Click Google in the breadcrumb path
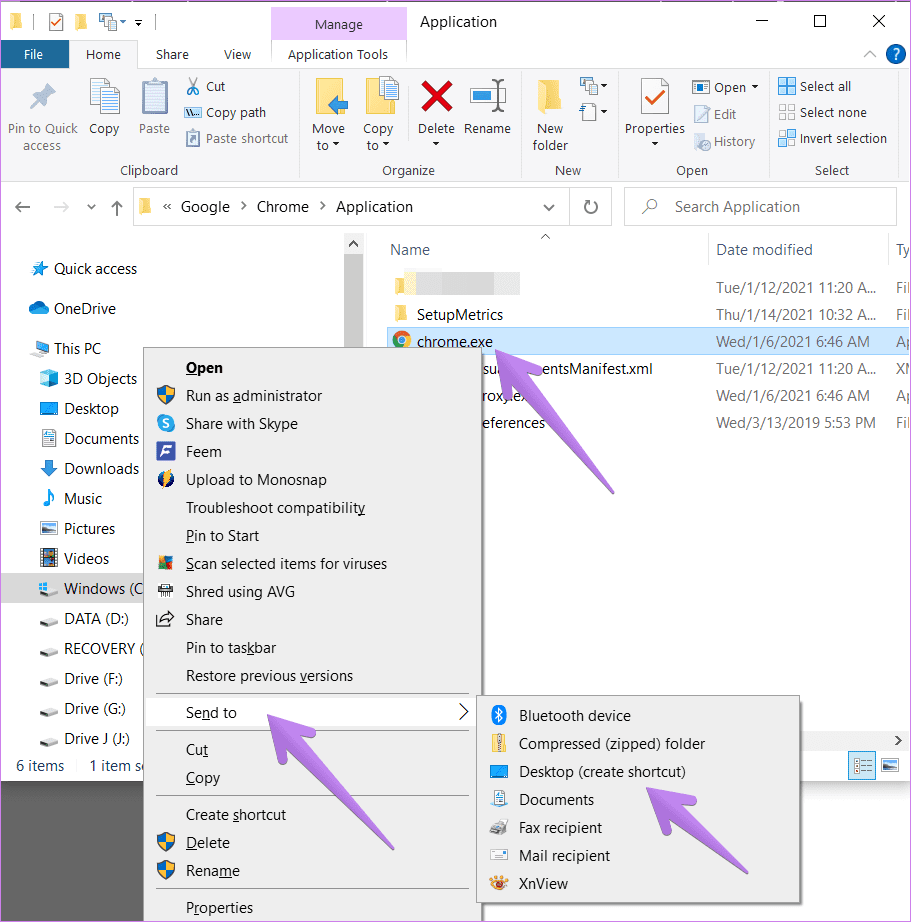Viewport: 911px width, 922px height. pos(205,207)
